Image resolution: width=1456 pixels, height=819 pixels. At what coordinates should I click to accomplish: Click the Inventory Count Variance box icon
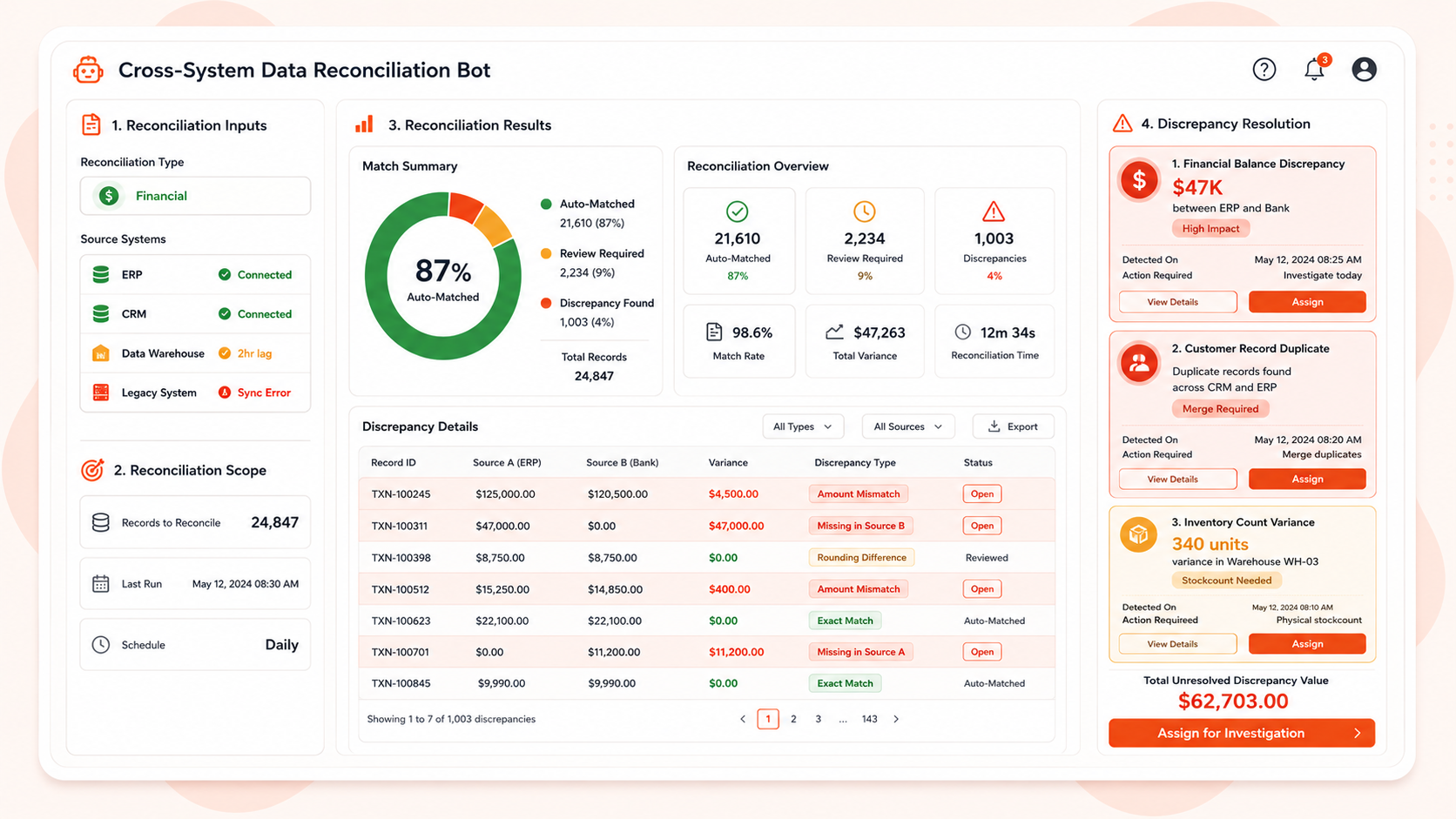(x=1139, y=535)
